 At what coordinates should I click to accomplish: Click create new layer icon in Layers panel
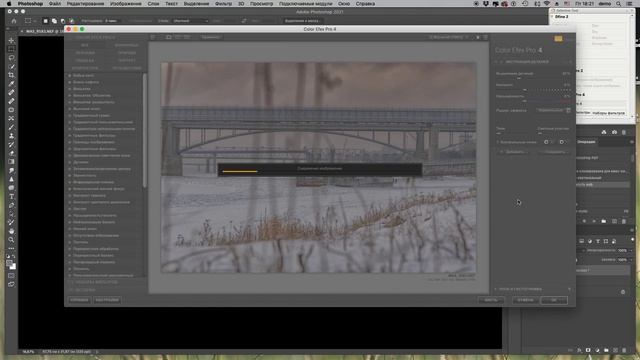(615, 350)
